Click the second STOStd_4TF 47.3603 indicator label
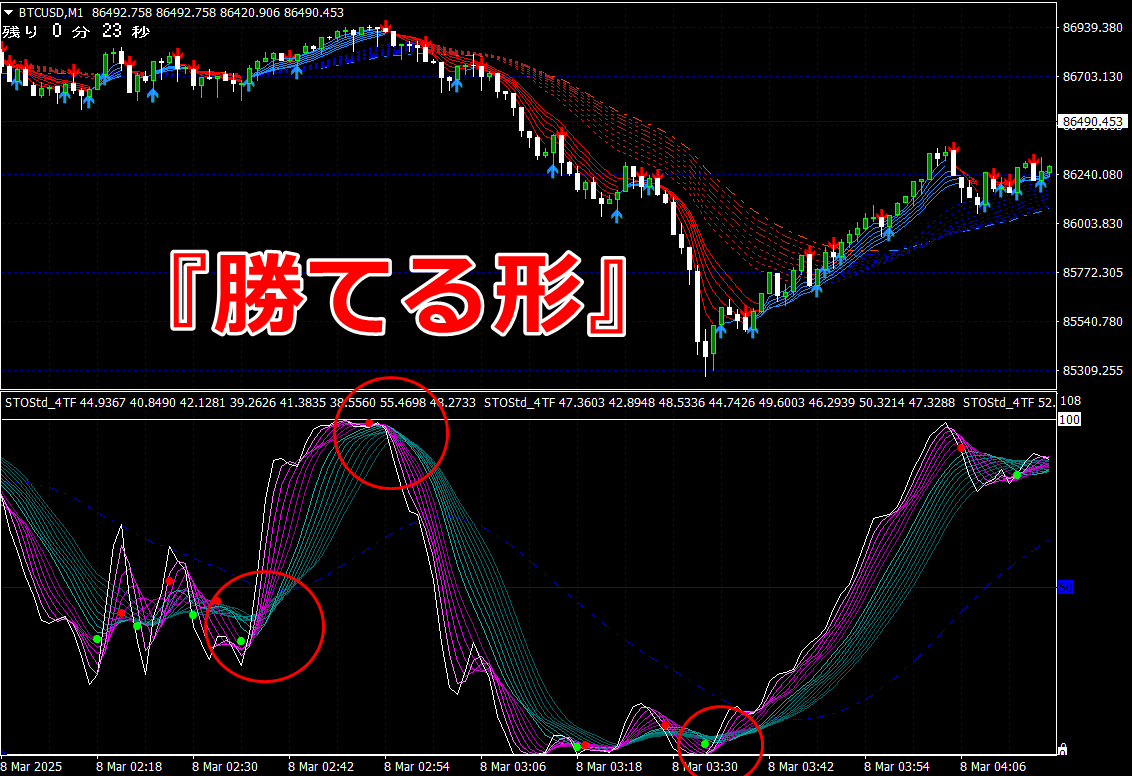The height and width of the screenshot is (776, 1132). point(719,403)
